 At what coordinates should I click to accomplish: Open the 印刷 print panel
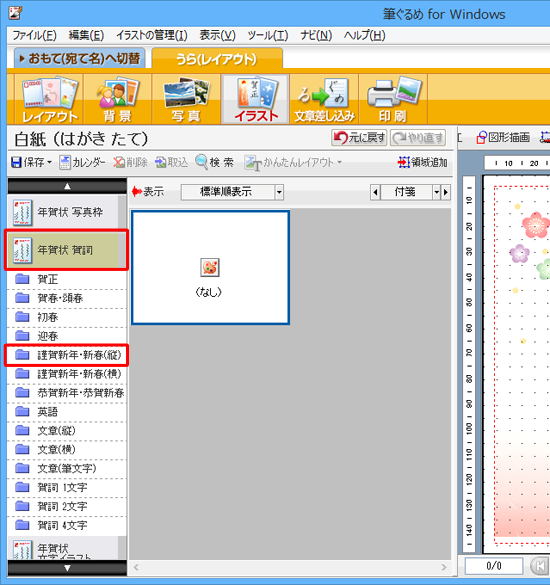click(393, 99)
